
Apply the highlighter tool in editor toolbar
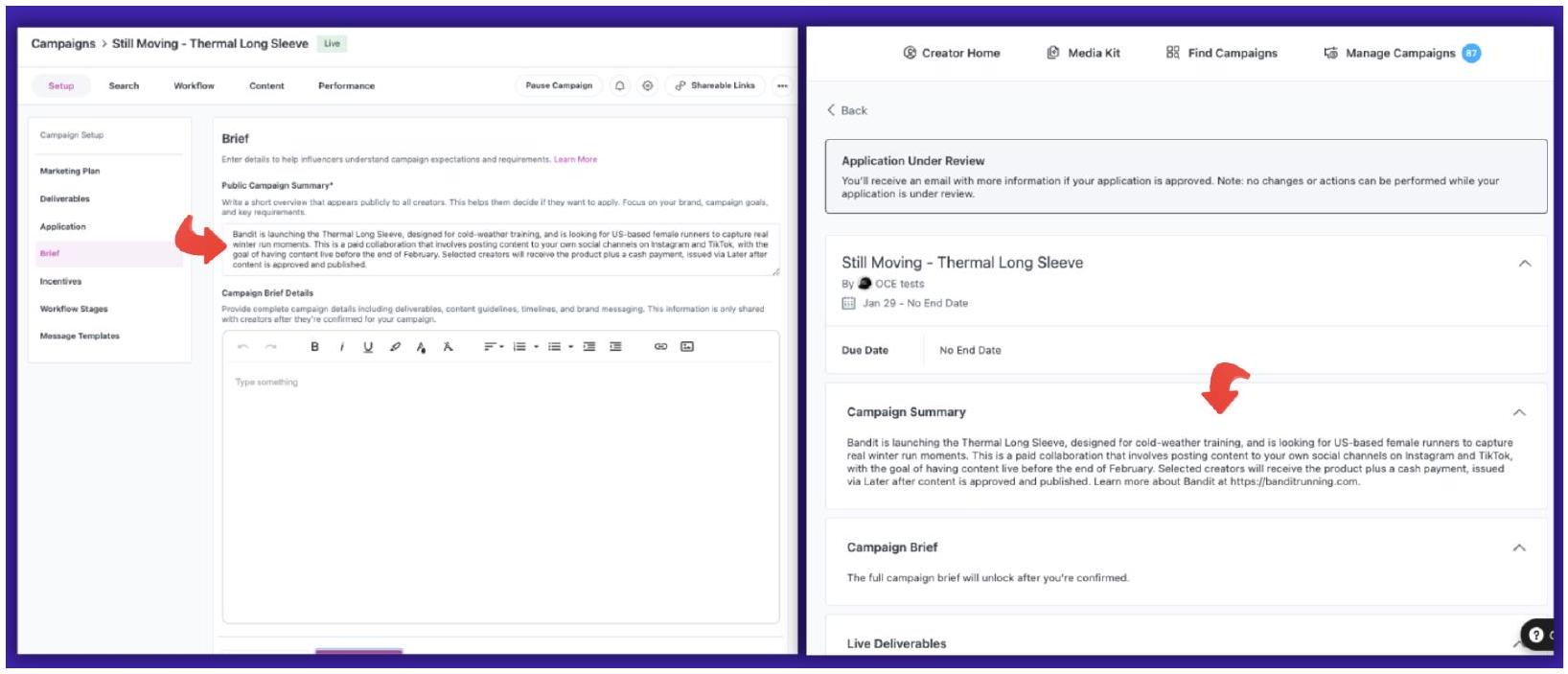395,347
